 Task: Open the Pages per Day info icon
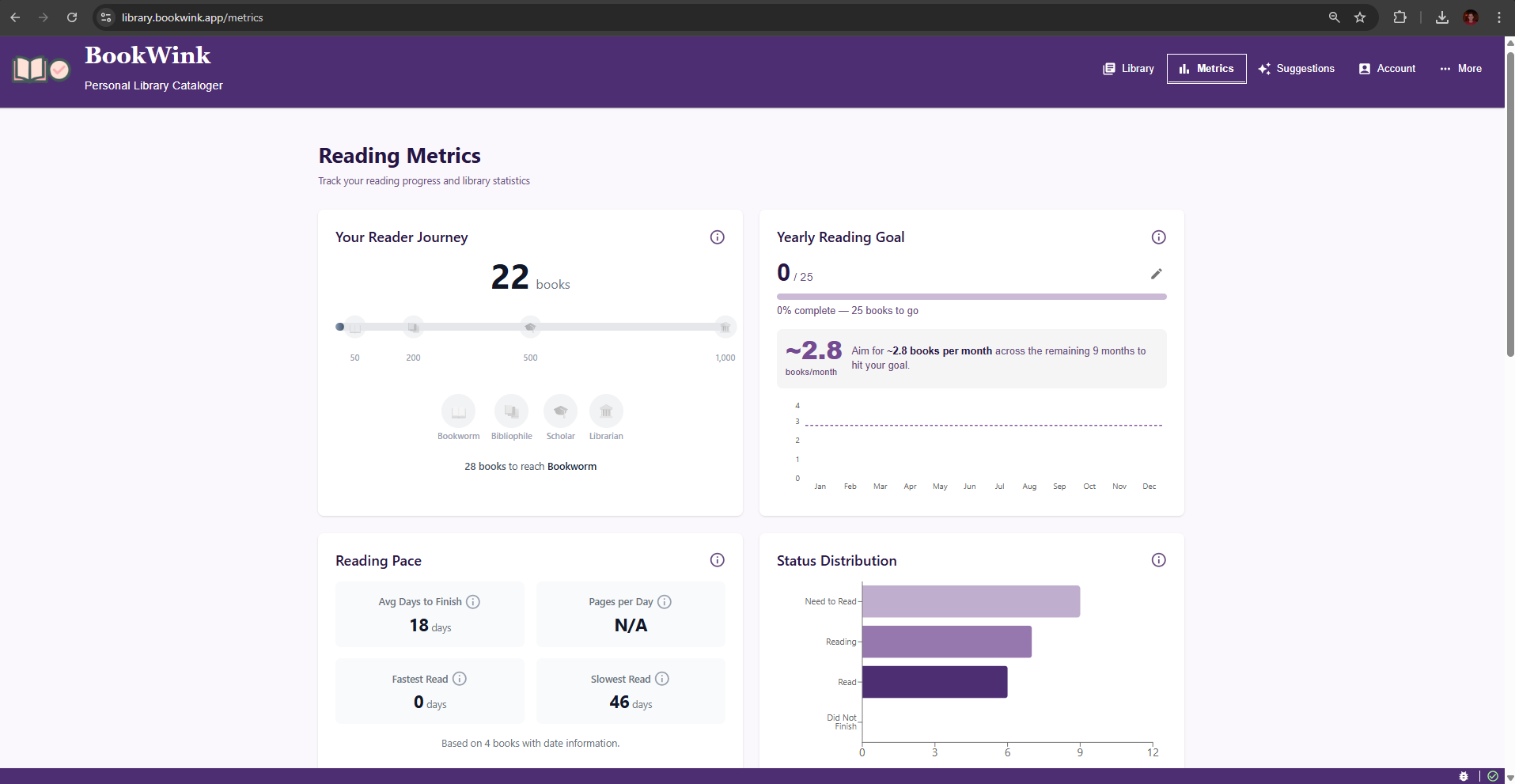[x=665, y=602]
